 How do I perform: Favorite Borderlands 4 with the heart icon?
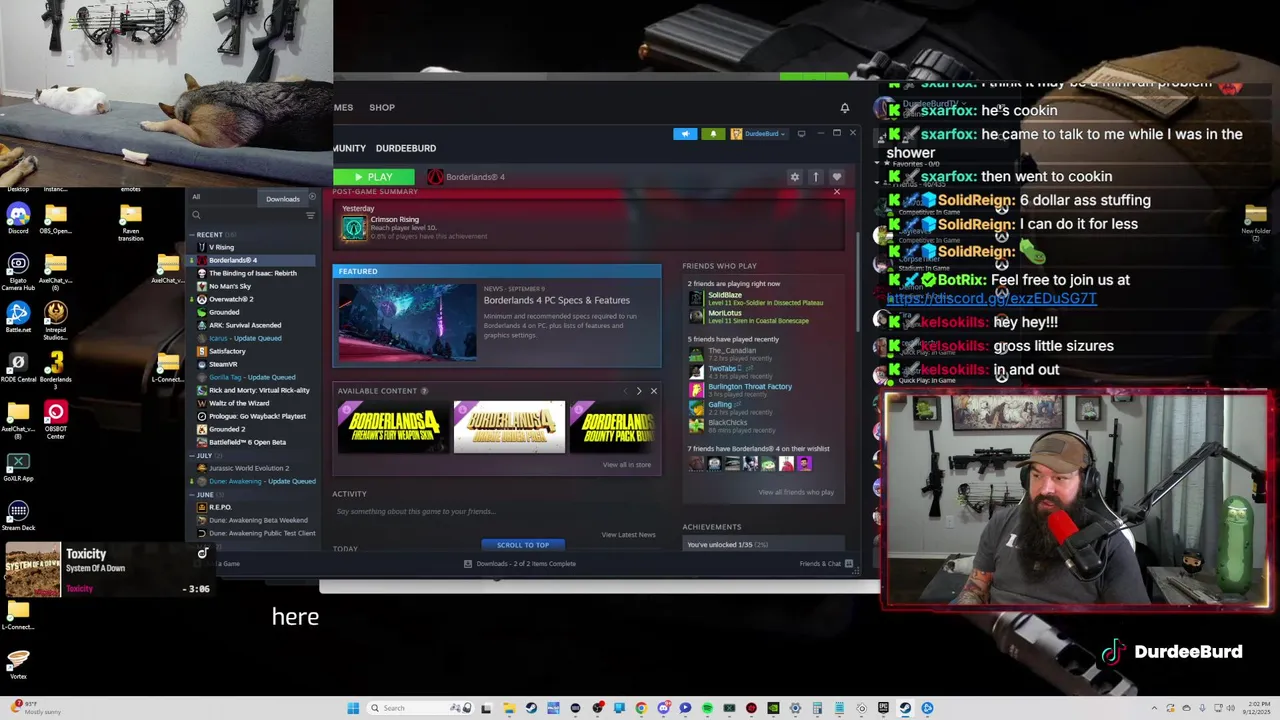[x=837, y=177]
